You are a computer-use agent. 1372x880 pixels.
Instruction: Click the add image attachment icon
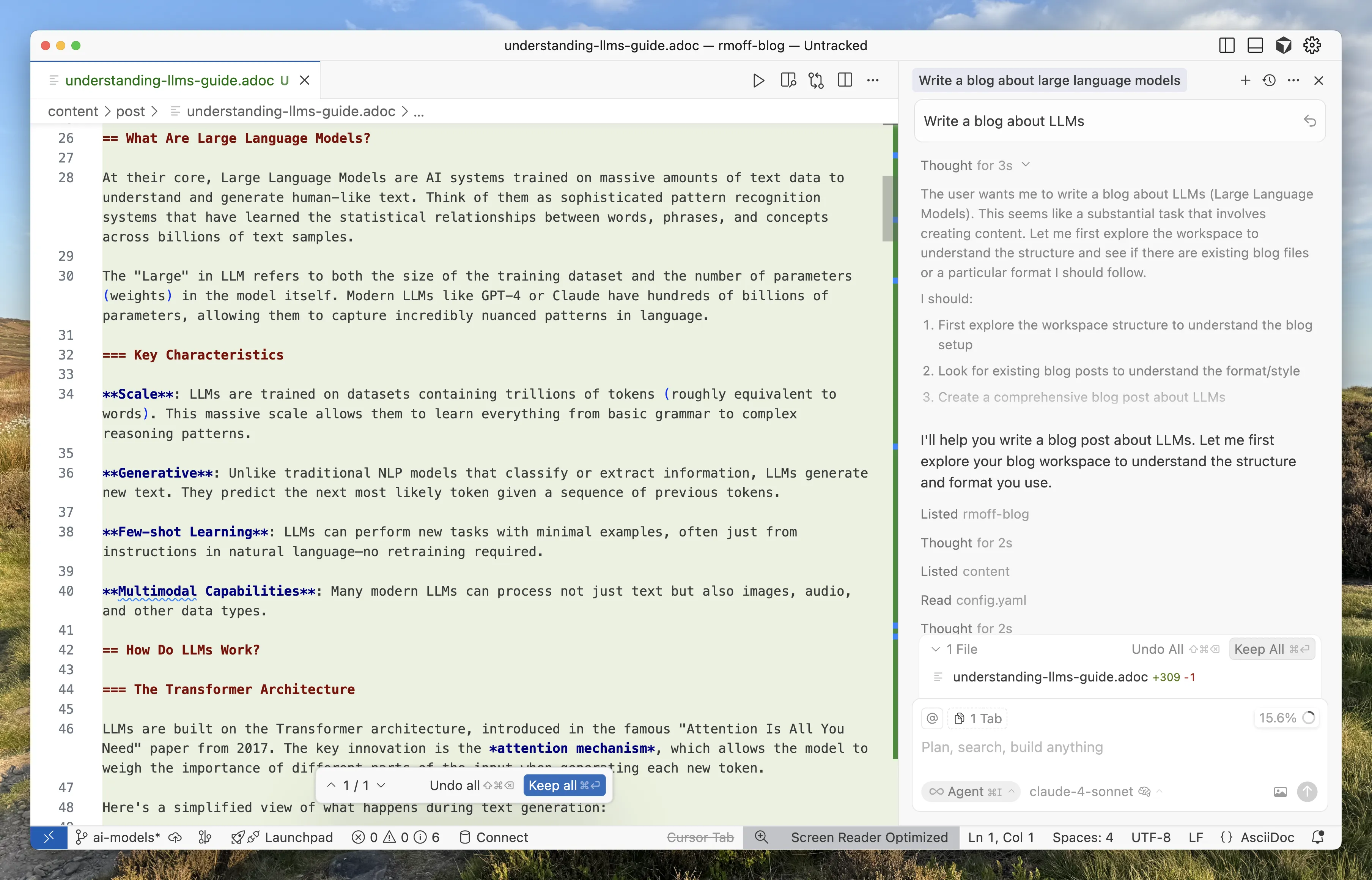(1280, 792)
